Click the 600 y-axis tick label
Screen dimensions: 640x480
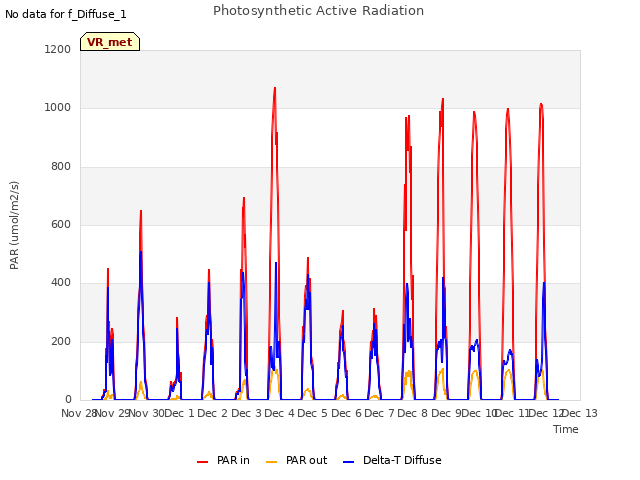pos(61,224)
